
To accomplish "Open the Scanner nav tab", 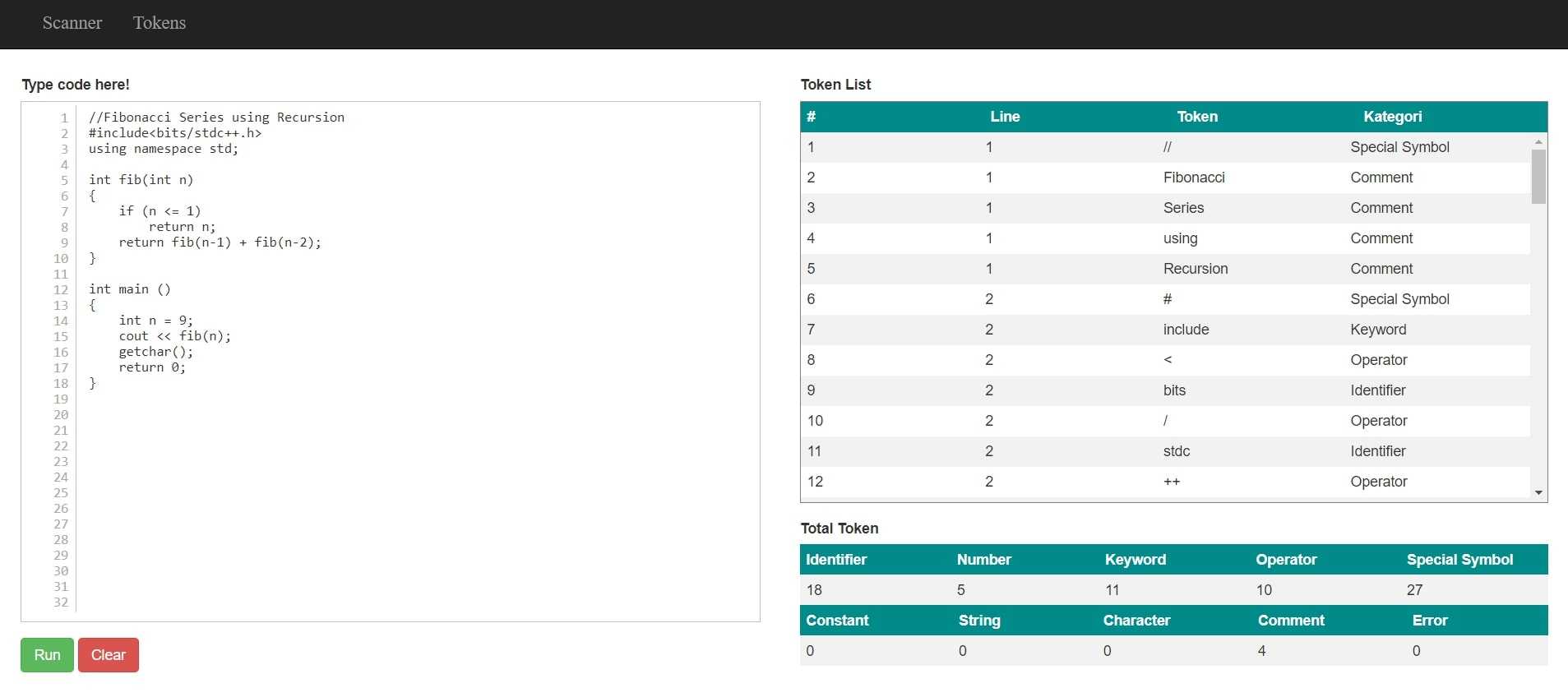I will 72,23.
